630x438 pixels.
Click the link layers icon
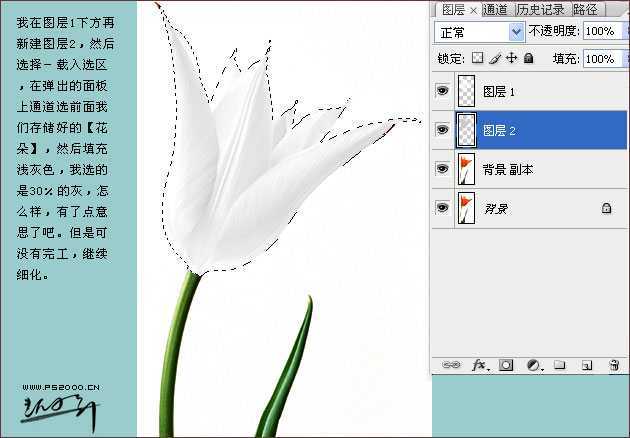(x=452, y=365)
